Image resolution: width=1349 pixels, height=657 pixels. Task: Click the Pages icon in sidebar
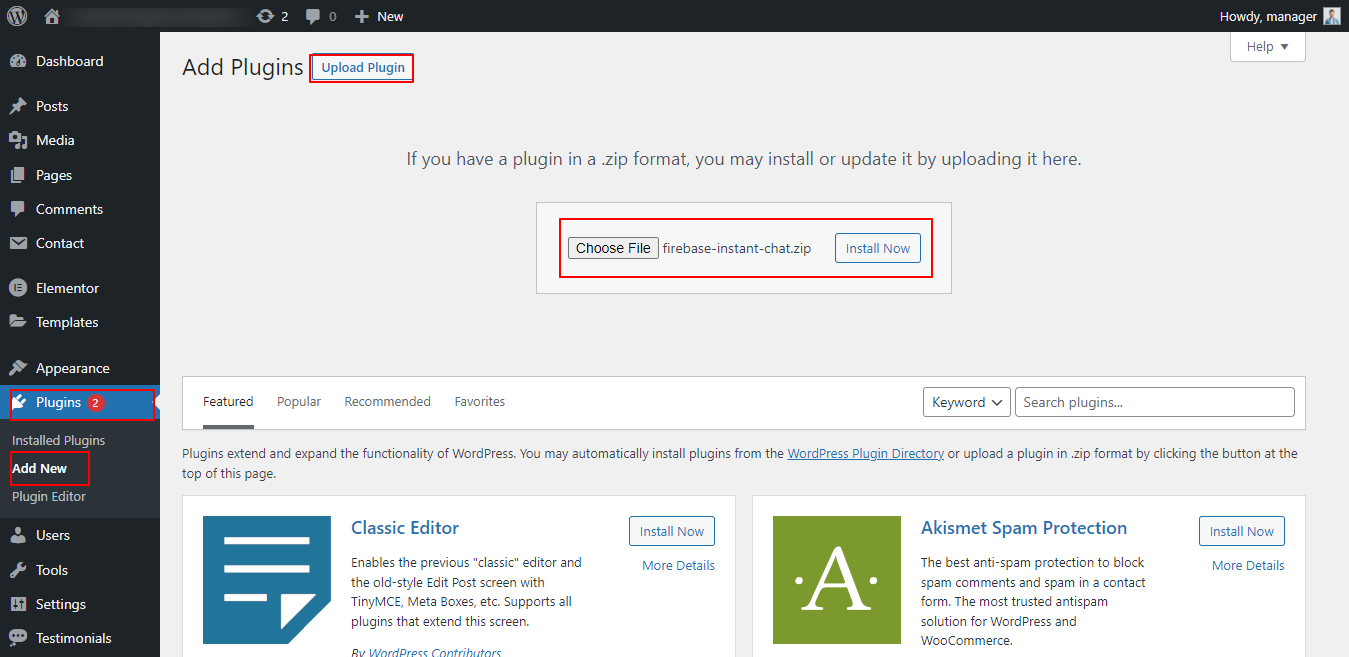[x=18, y=175]
